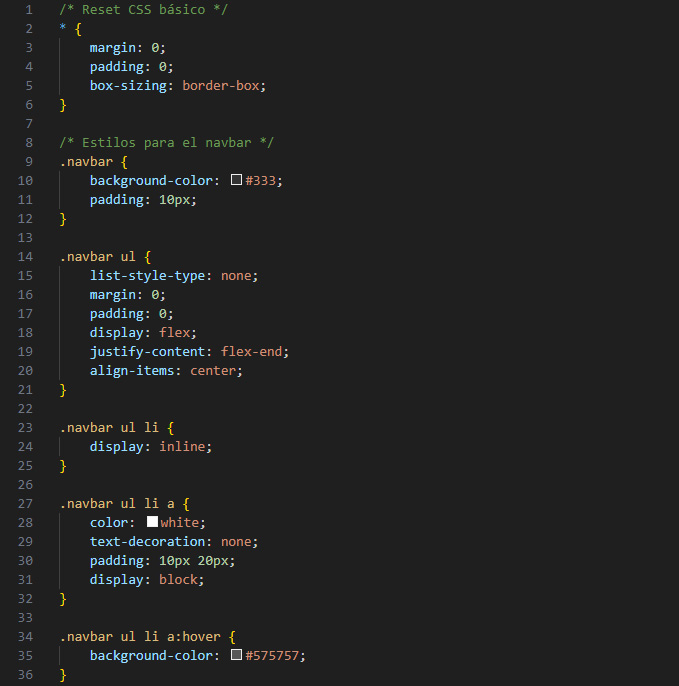Click the 'border-box' value

coord(224,86)
